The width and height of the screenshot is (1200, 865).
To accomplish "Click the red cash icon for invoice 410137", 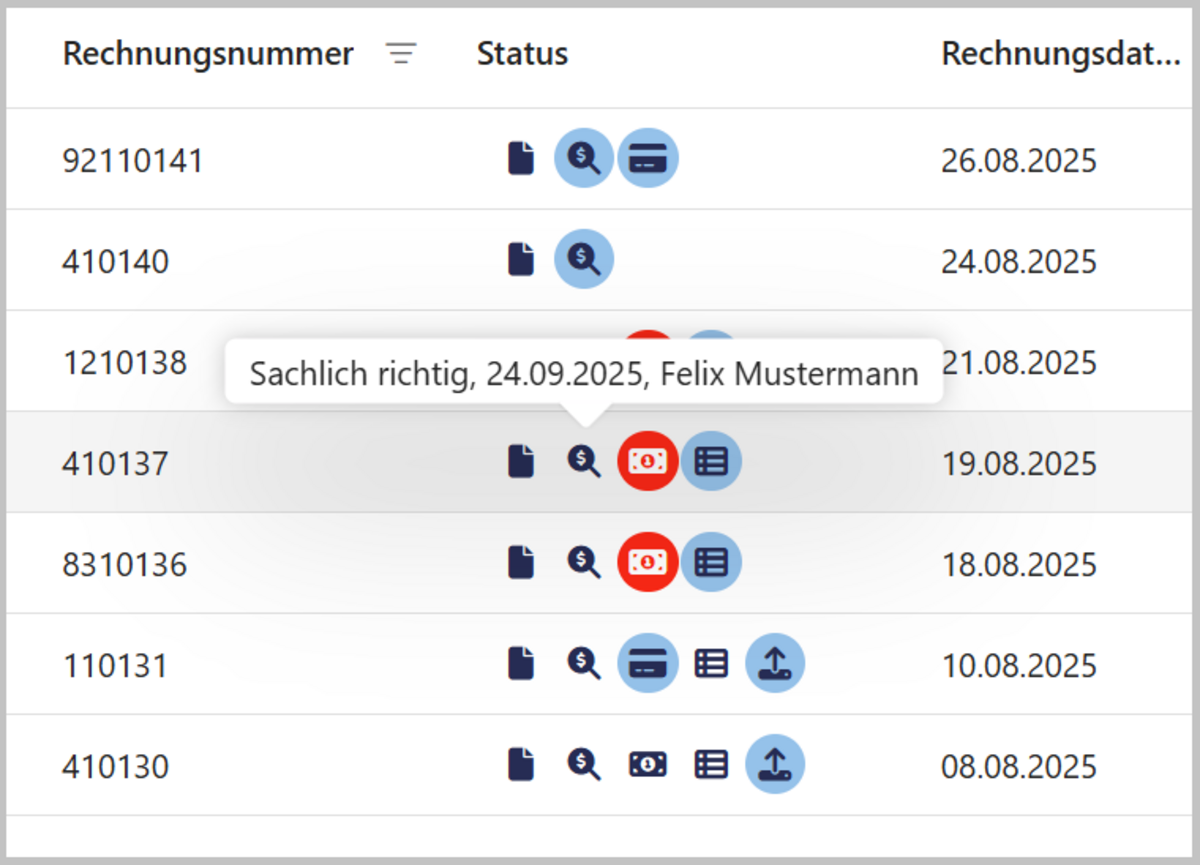I will 647,462.
